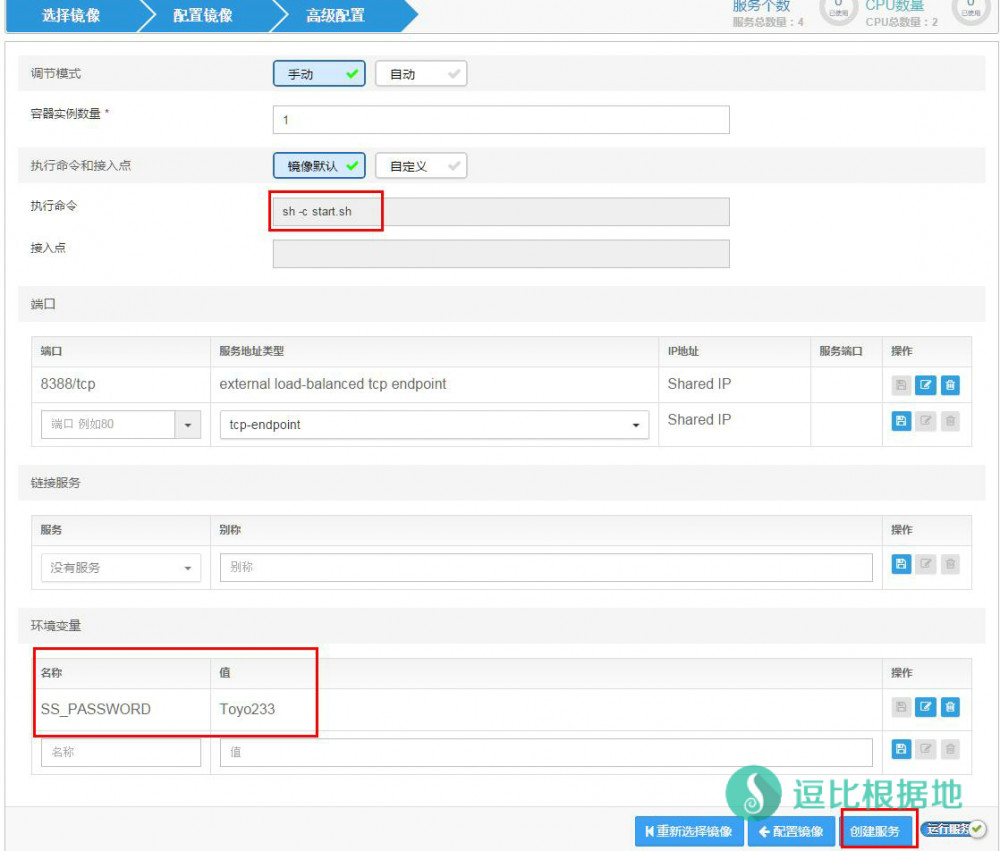Select 手动 adjustment mode
Viewport: 1000px width, 851px height.
[x=319, y=74]
